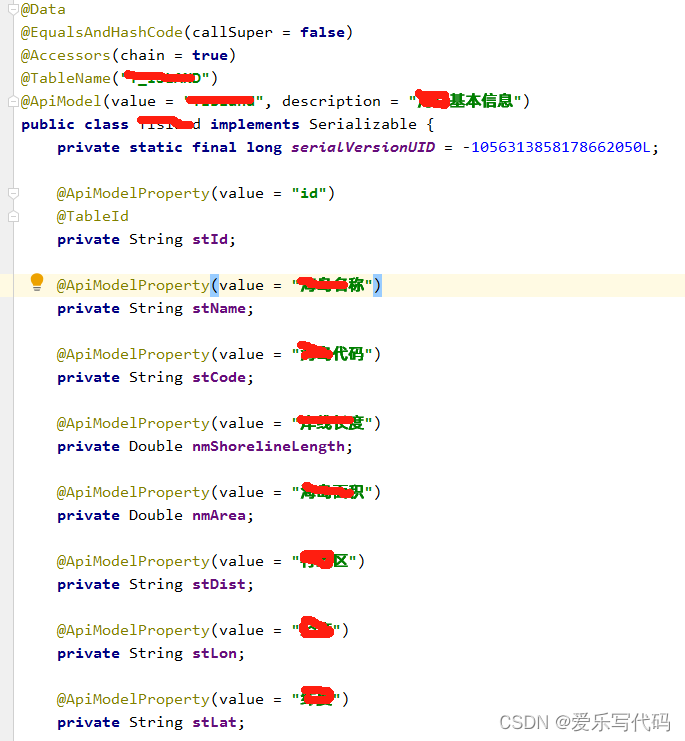Toggle fold marker next to @ApiModelProperty "id" line

coord(13,193)
